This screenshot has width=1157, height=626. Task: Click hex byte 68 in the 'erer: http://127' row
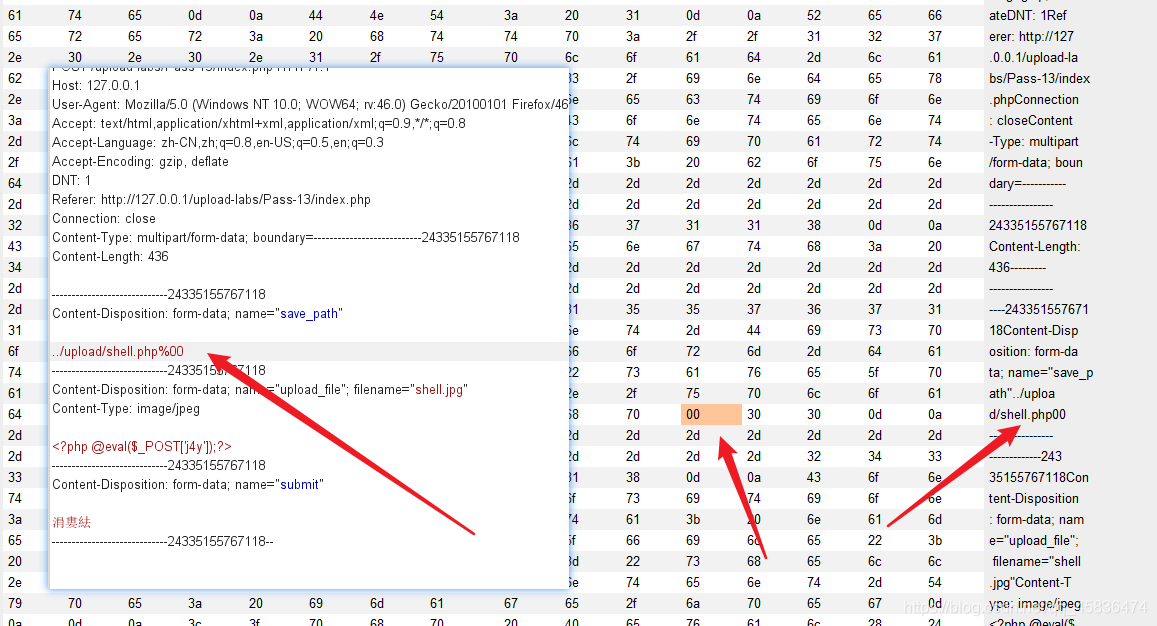coord(377,36)
